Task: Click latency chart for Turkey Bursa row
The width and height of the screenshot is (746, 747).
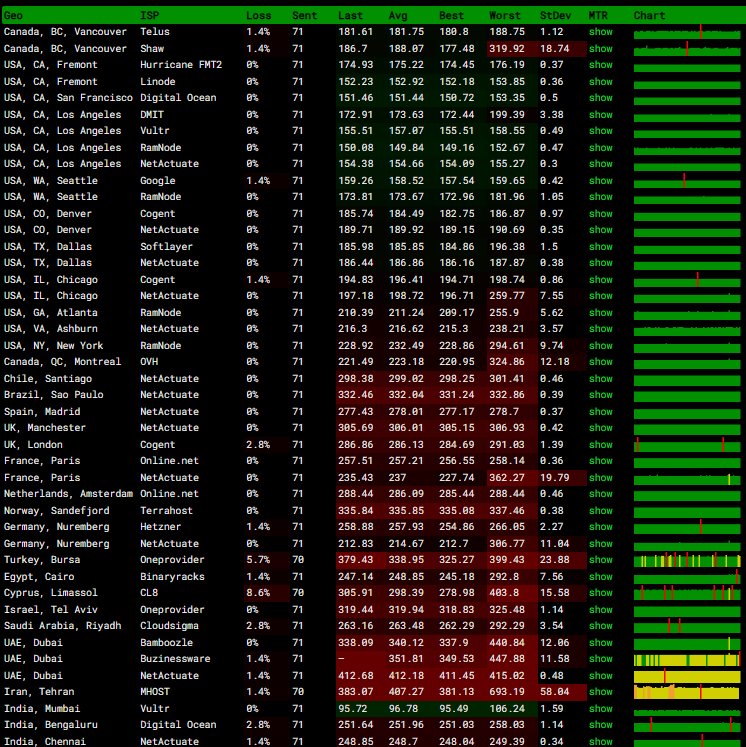Action: coord(687,560)
